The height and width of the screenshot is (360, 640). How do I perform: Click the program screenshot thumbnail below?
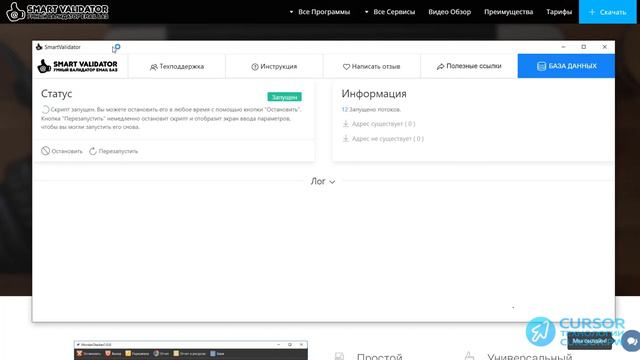[191, 350]
